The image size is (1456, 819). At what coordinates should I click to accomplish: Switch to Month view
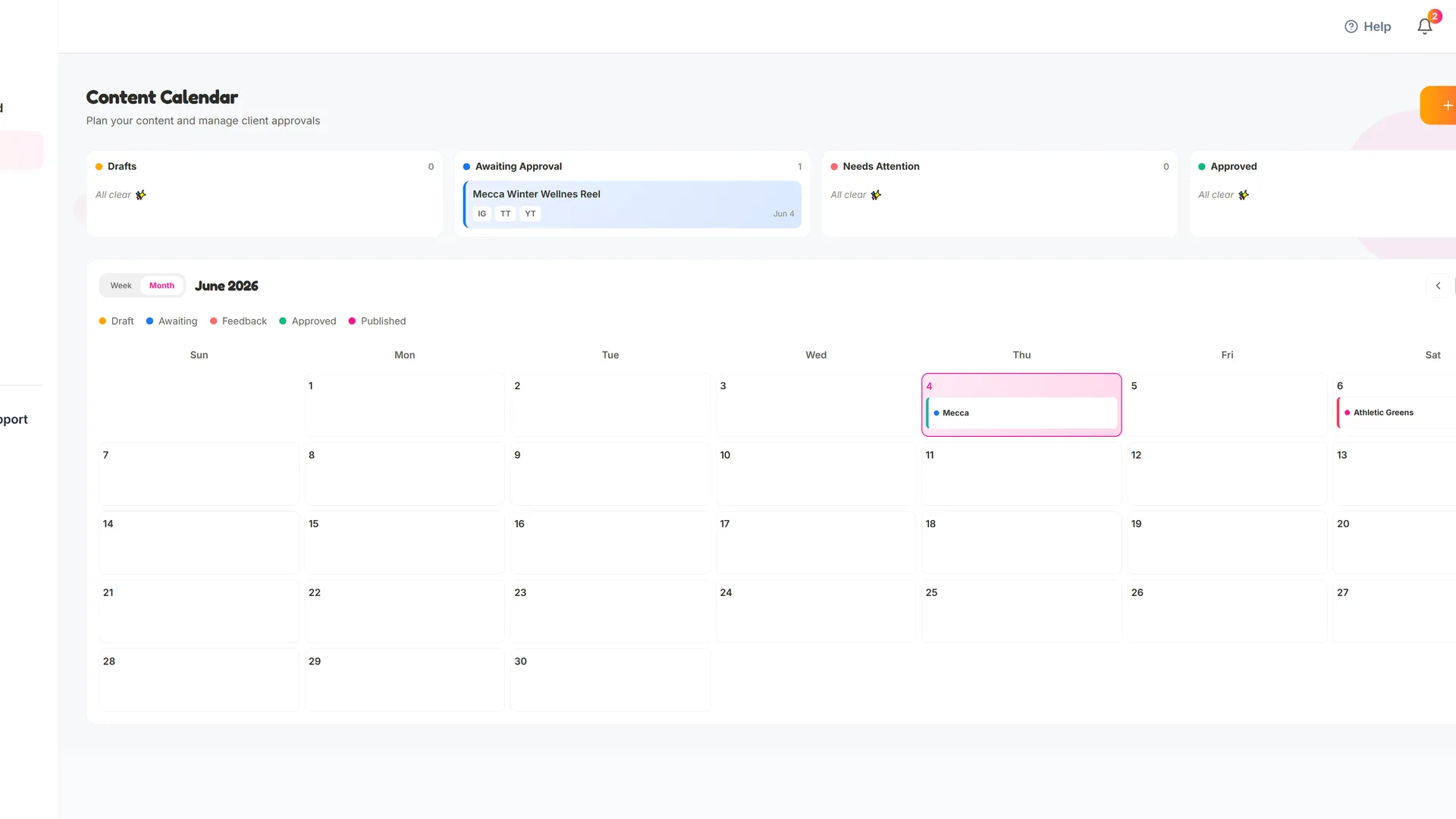[162, 286]
